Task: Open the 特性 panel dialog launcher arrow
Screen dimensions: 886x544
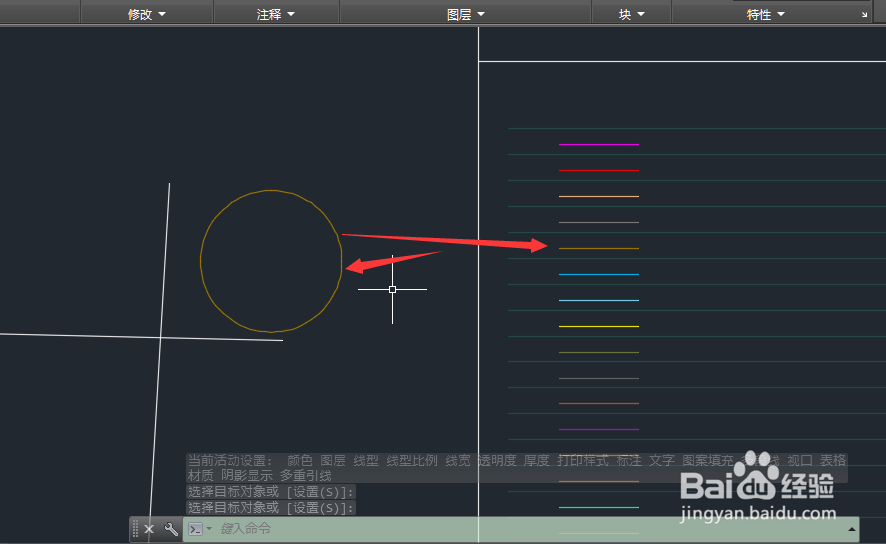Action: click(864, 15)
